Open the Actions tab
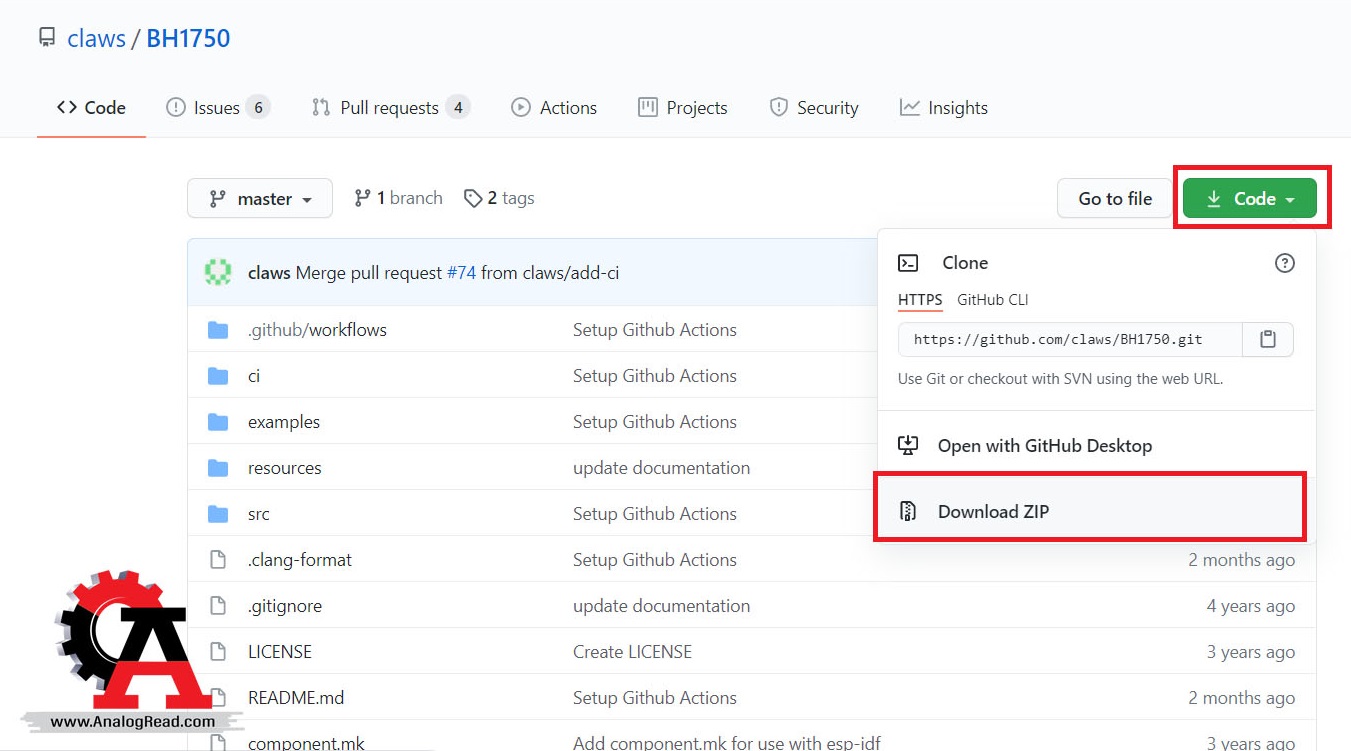This screenshot has height=751, width=1351. coord(554,108)
